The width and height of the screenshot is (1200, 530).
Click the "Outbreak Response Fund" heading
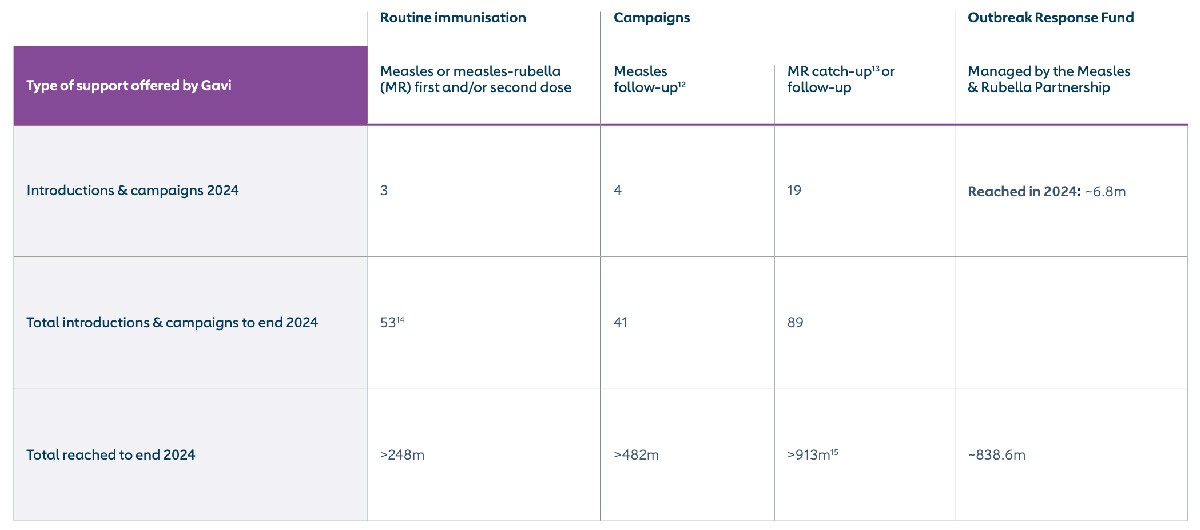[1050, 18]
